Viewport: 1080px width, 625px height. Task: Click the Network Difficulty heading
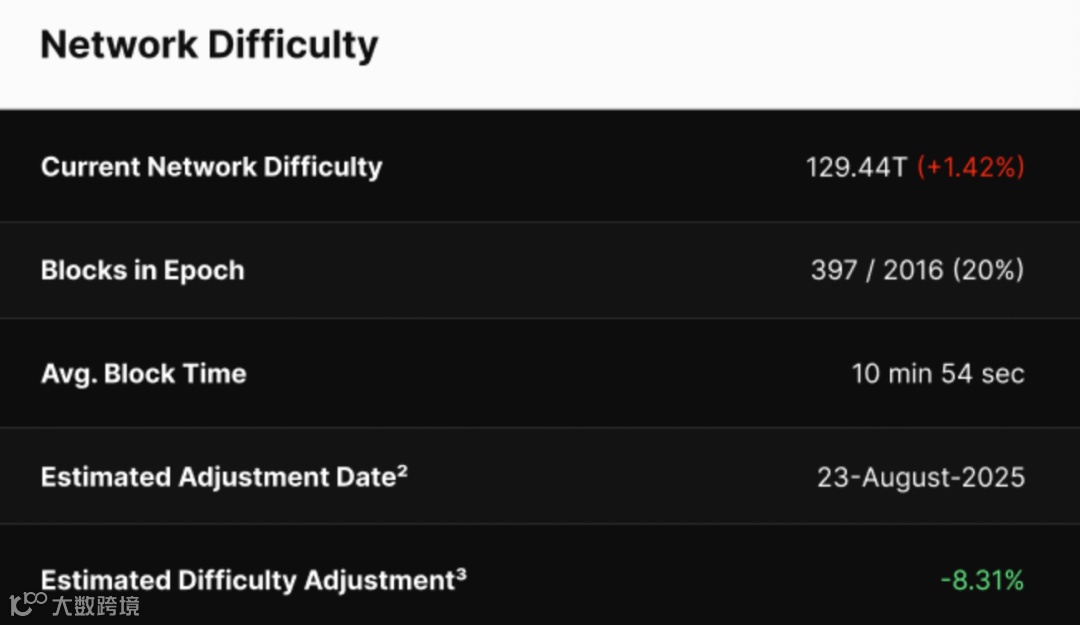pyautogui.click(x=209, y=45)
